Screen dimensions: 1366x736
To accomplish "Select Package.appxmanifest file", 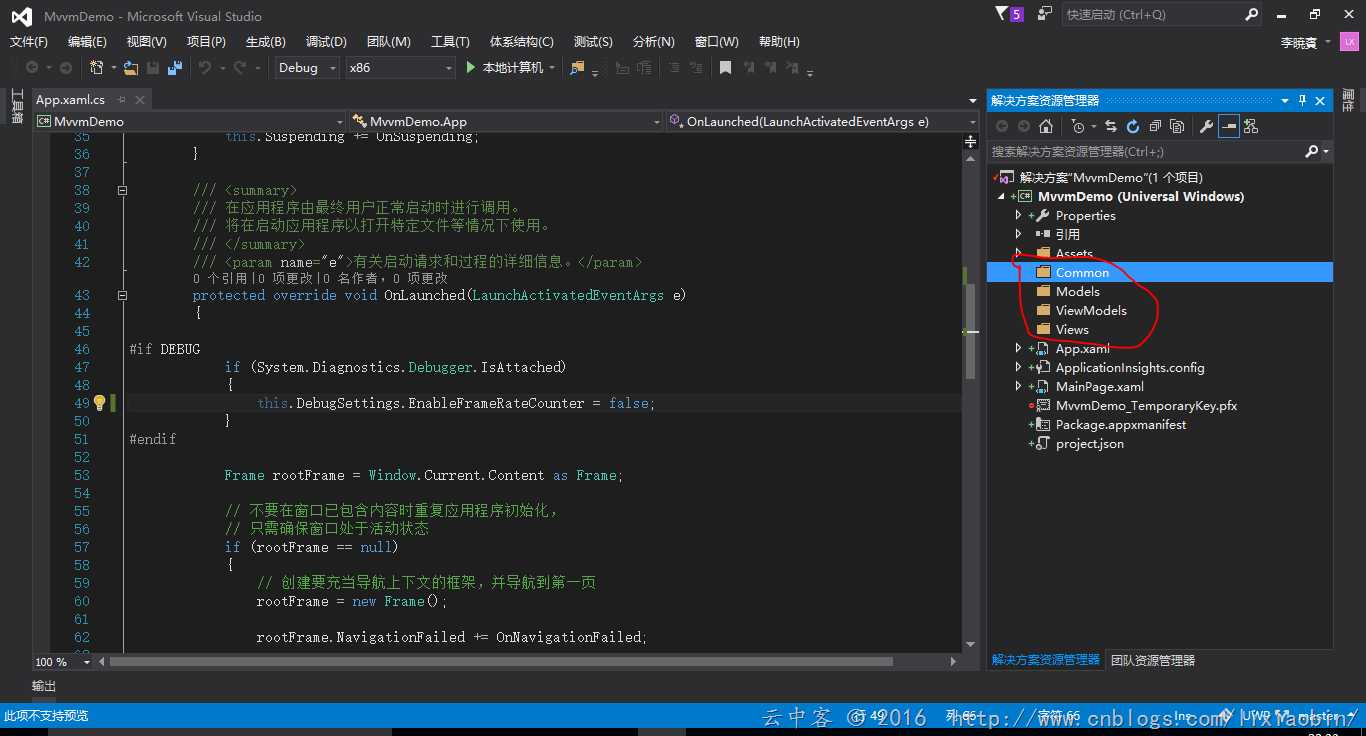I will (x=1121, y=424).
